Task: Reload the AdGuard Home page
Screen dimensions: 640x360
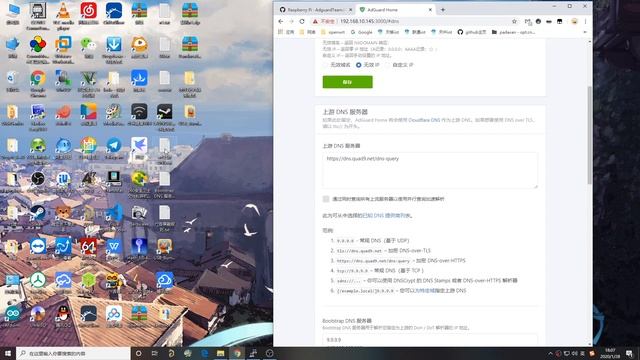Action: (x=302, y=21)
